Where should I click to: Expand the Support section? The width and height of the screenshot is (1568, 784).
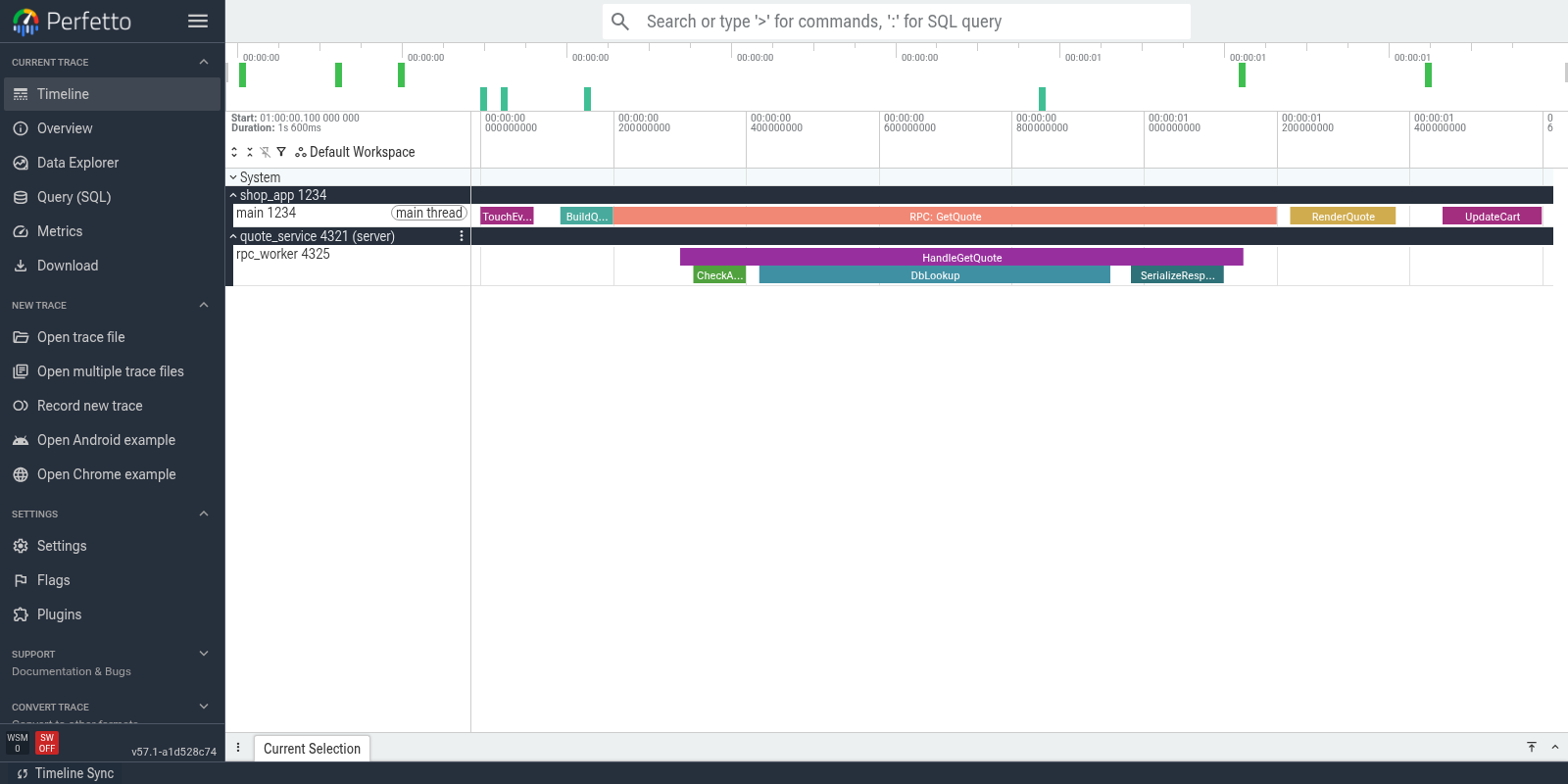point(204,654)
